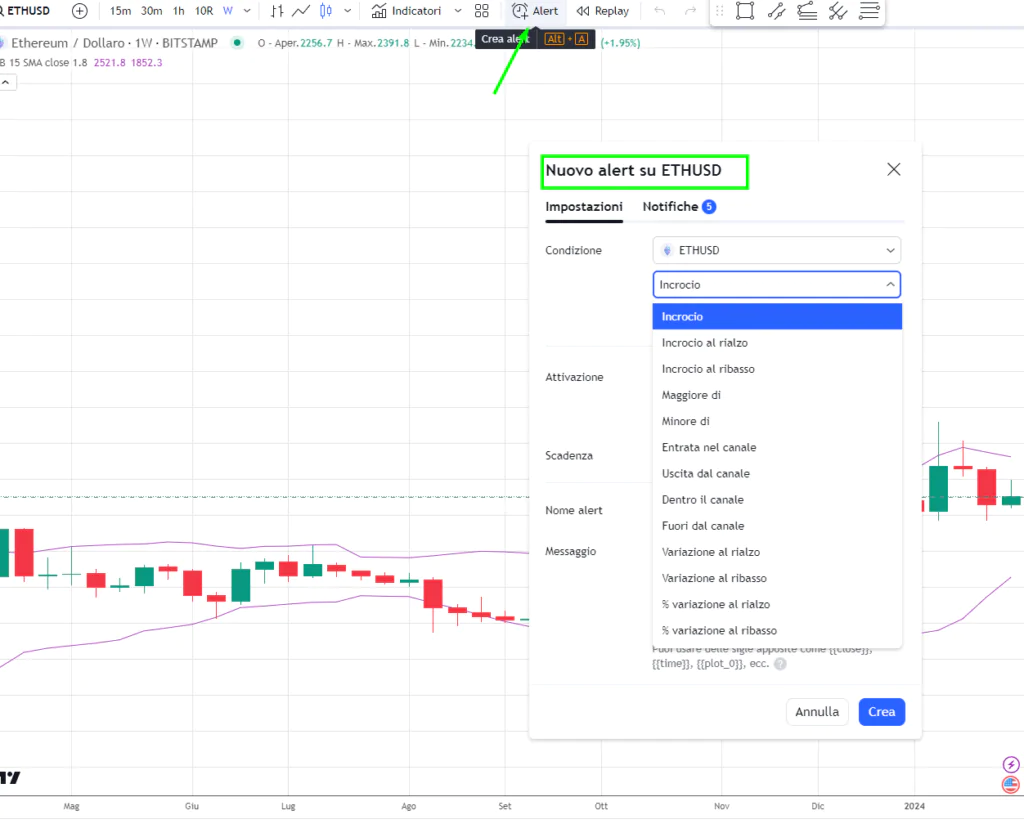Switch to the Impostazioni tab

click(x=584, y=206)
